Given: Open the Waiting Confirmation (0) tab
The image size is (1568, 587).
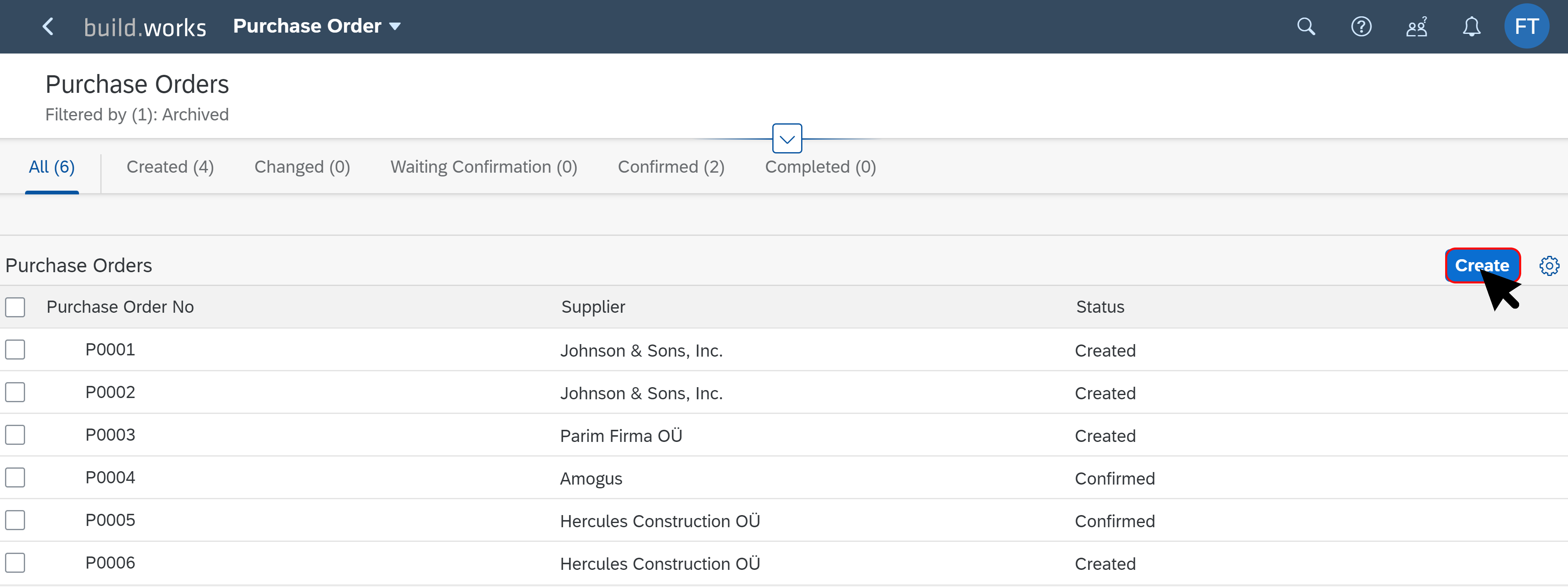Looking at the screenshot, I should click(484, 167).
